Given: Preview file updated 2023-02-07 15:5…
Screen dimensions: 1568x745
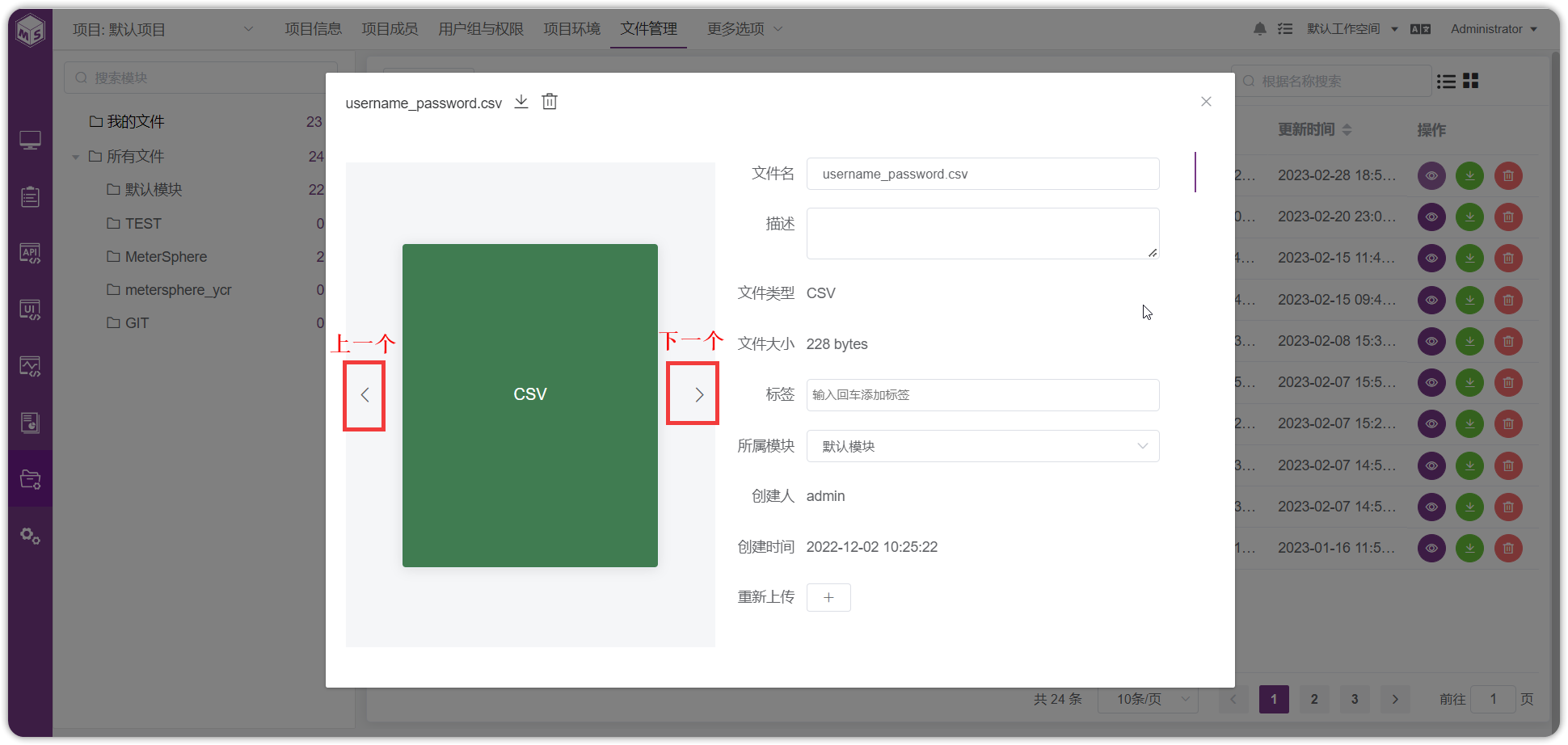Looking at the screenshot, I should point(1431,382).
